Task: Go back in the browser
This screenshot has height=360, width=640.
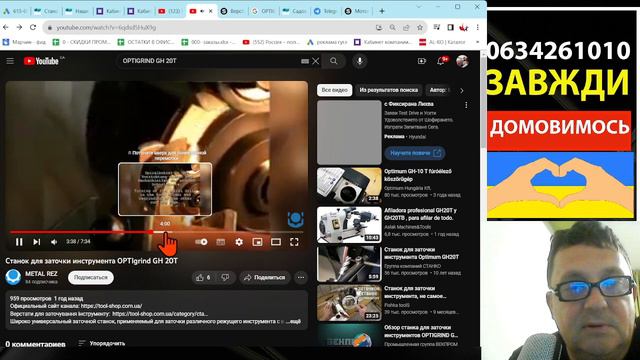Action: click(x=6, y=27)
